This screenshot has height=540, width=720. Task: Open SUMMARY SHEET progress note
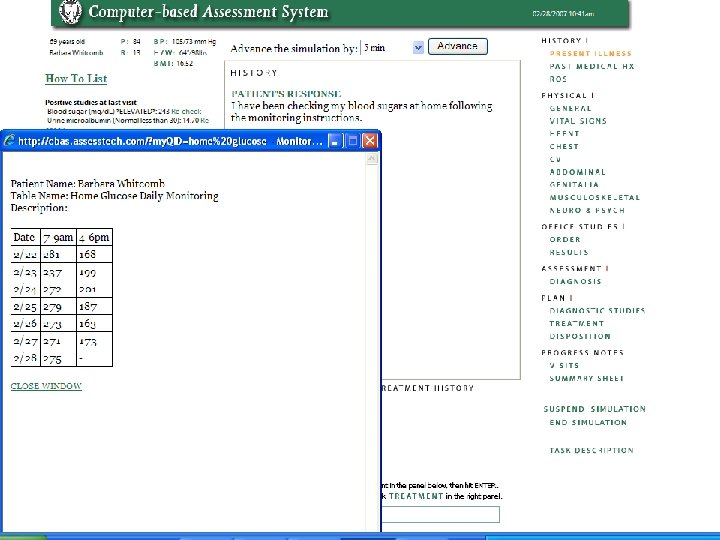585,379
